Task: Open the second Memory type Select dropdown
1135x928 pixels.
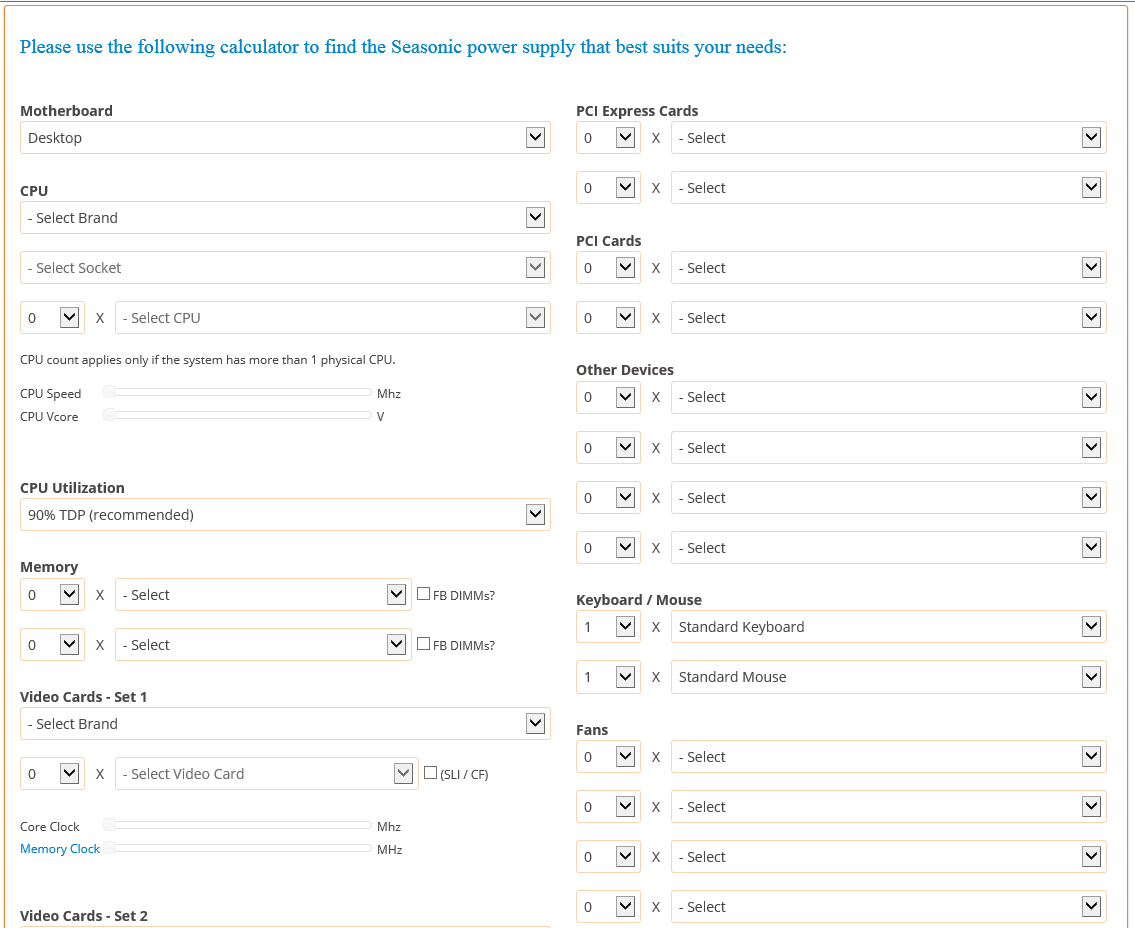Action: point(263,645)
